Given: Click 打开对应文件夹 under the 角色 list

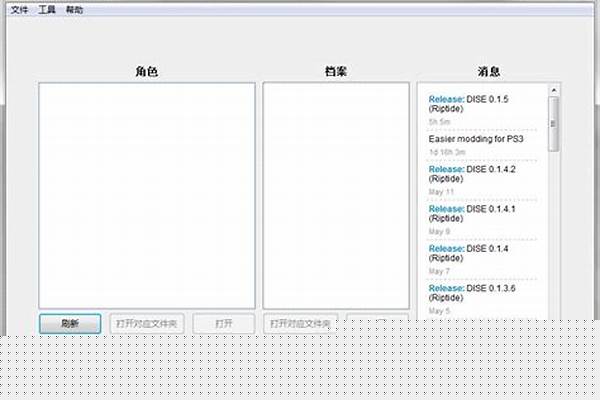Looking at the screenshot, I should point(147,324).
